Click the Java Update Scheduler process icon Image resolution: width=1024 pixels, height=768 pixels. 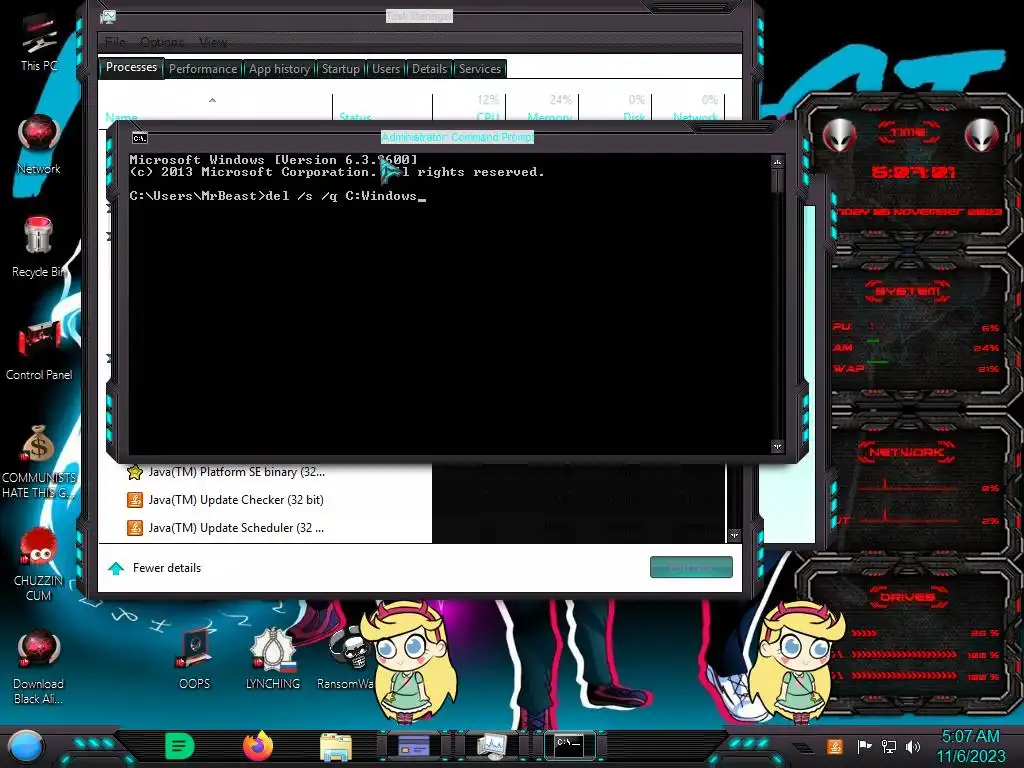coord(135,528)
